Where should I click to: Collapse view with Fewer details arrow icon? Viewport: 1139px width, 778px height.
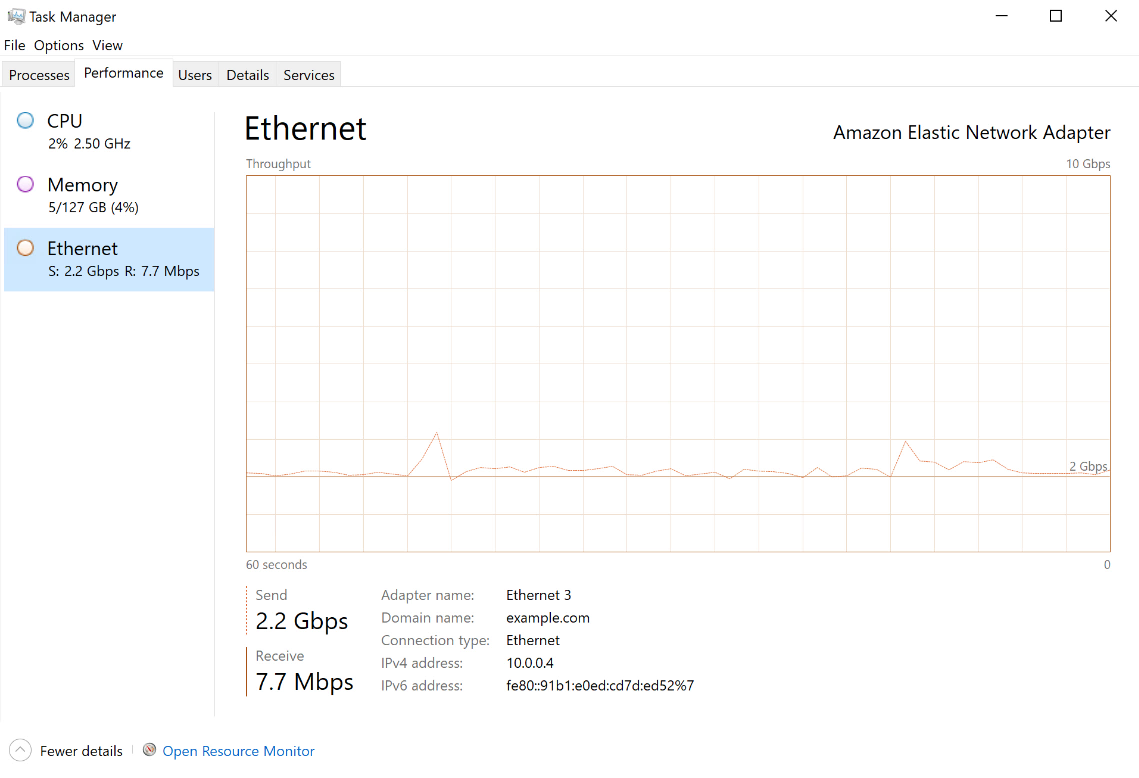coord(20,750)
